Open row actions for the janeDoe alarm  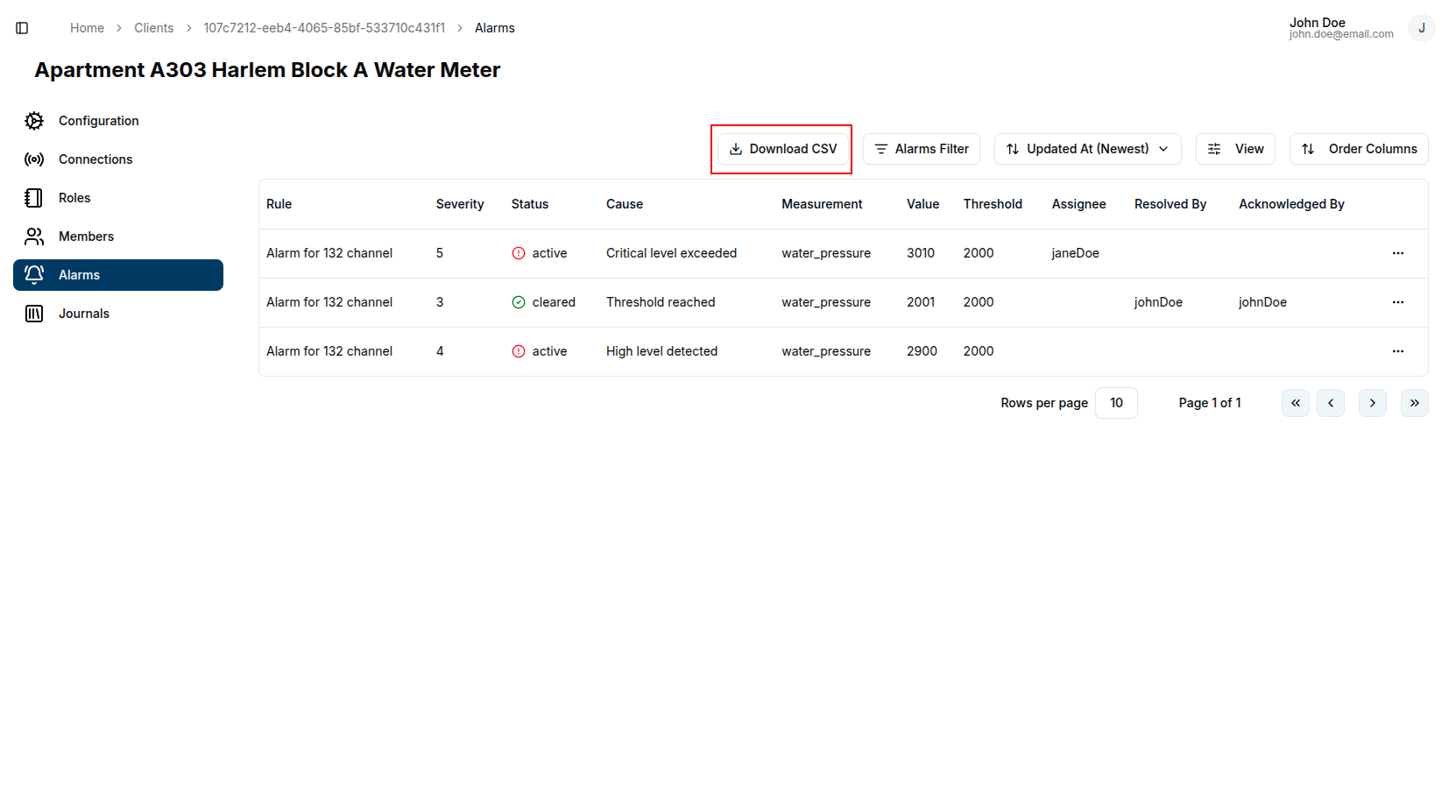pos(1397,253)
